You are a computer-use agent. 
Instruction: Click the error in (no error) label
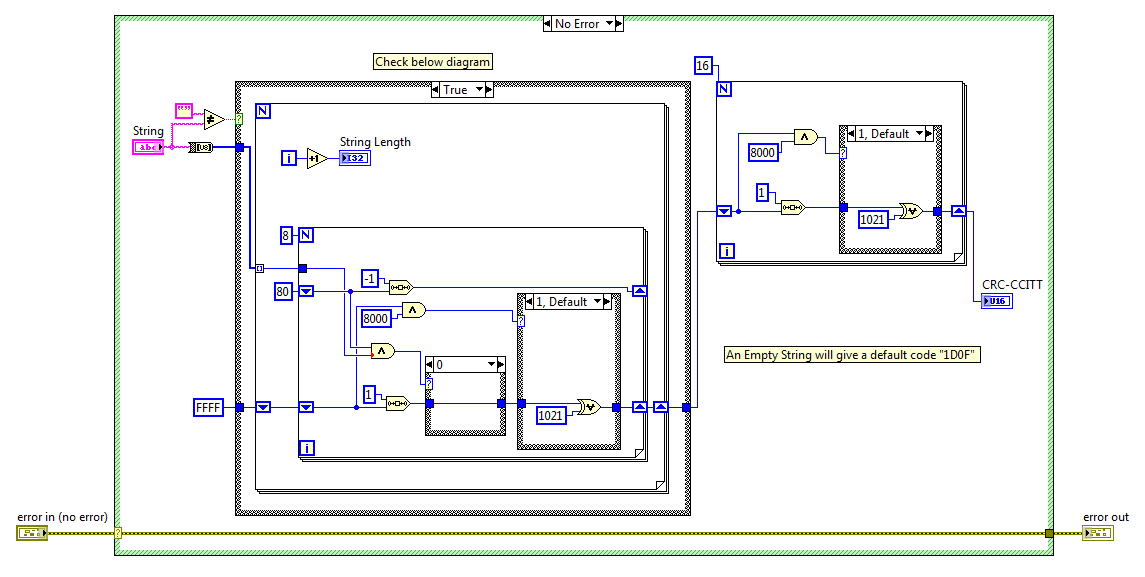click(x=63, y=517)
